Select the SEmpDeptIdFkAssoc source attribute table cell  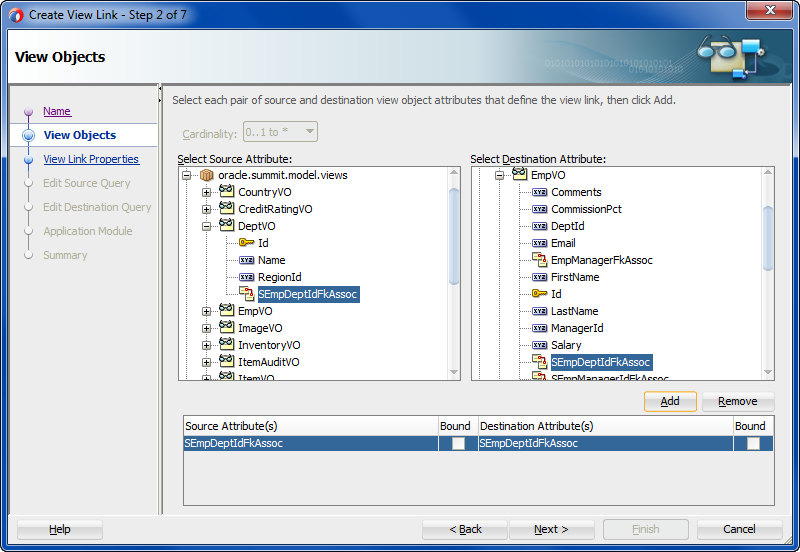311,443
